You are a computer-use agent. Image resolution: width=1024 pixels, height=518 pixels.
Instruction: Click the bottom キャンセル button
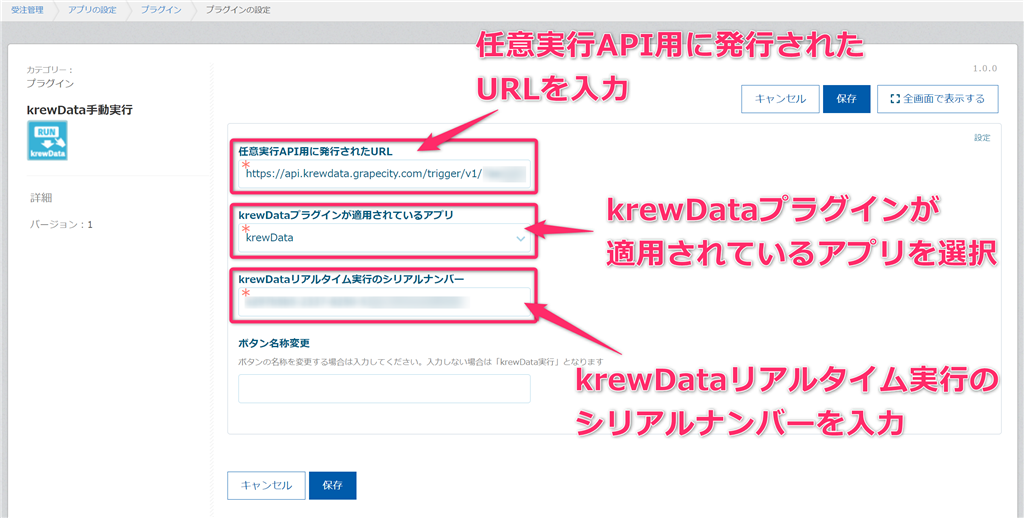pyautogui.click(x=266, y=485)
